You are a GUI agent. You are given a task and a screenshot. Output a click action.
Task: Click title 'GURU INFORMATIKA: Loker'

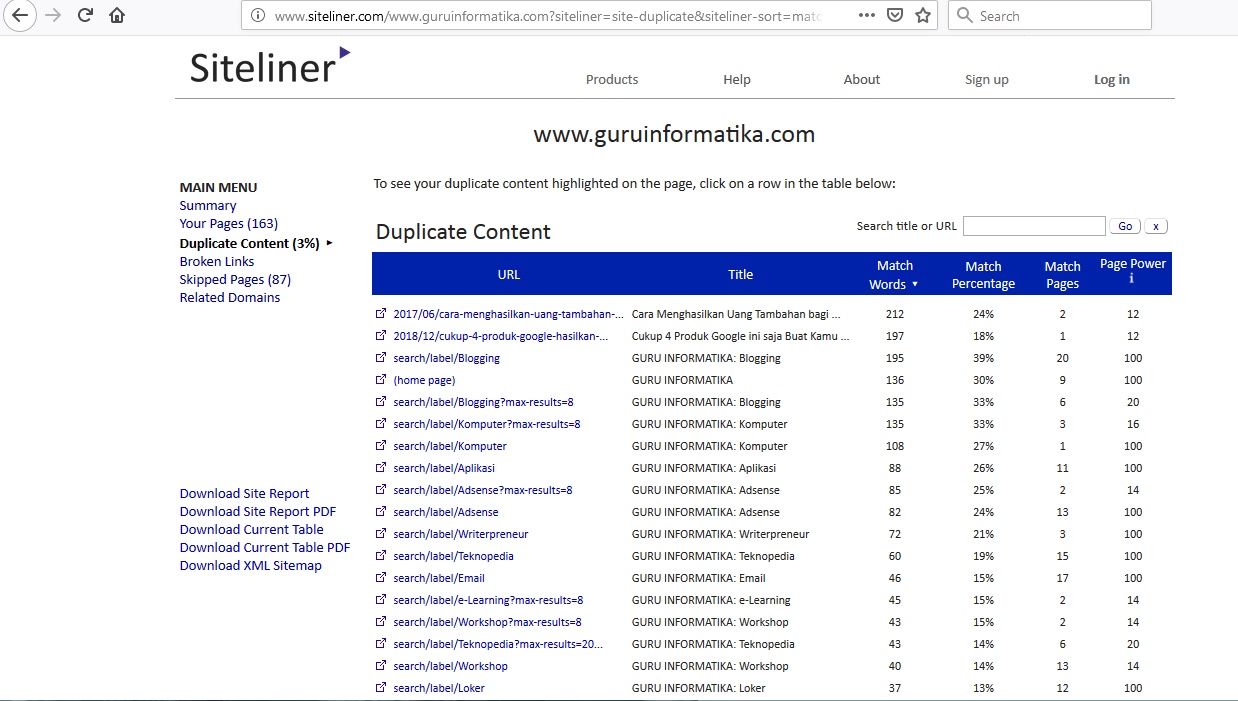pos(699,688)
